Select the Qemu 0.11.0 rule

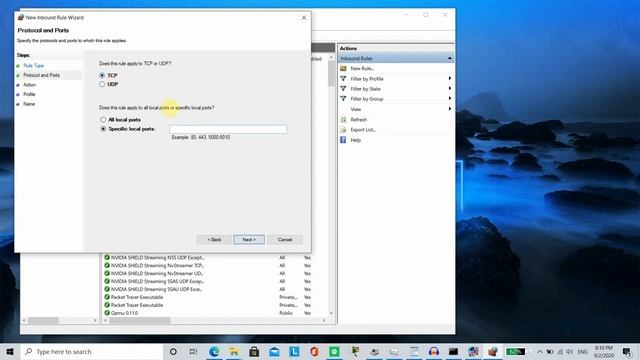(x=124, y=313)
